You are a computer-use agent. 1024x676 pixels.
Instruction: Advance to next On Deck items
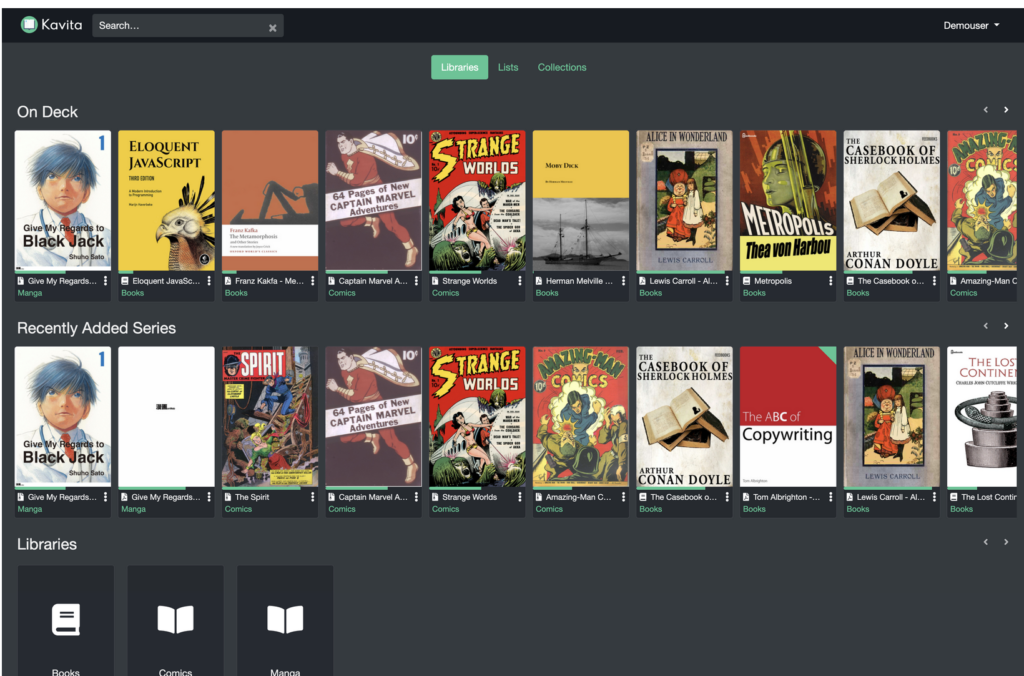coord(1006,110)
